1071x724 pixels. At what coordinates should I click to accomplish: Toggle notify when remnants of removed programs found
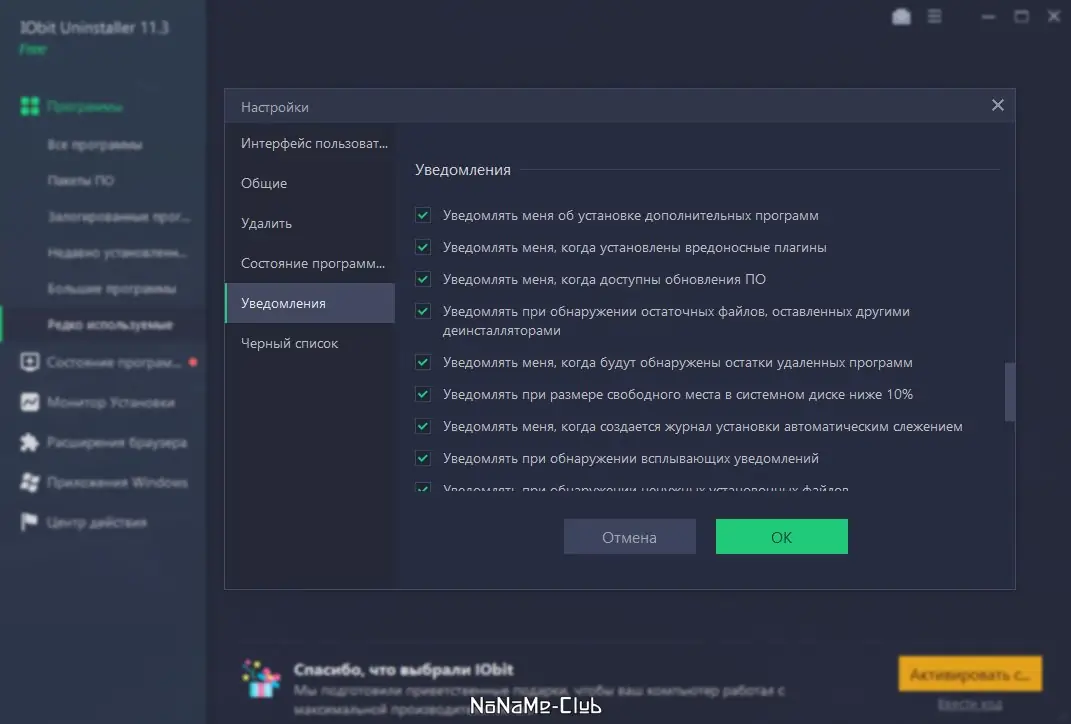tap(423, 363)
